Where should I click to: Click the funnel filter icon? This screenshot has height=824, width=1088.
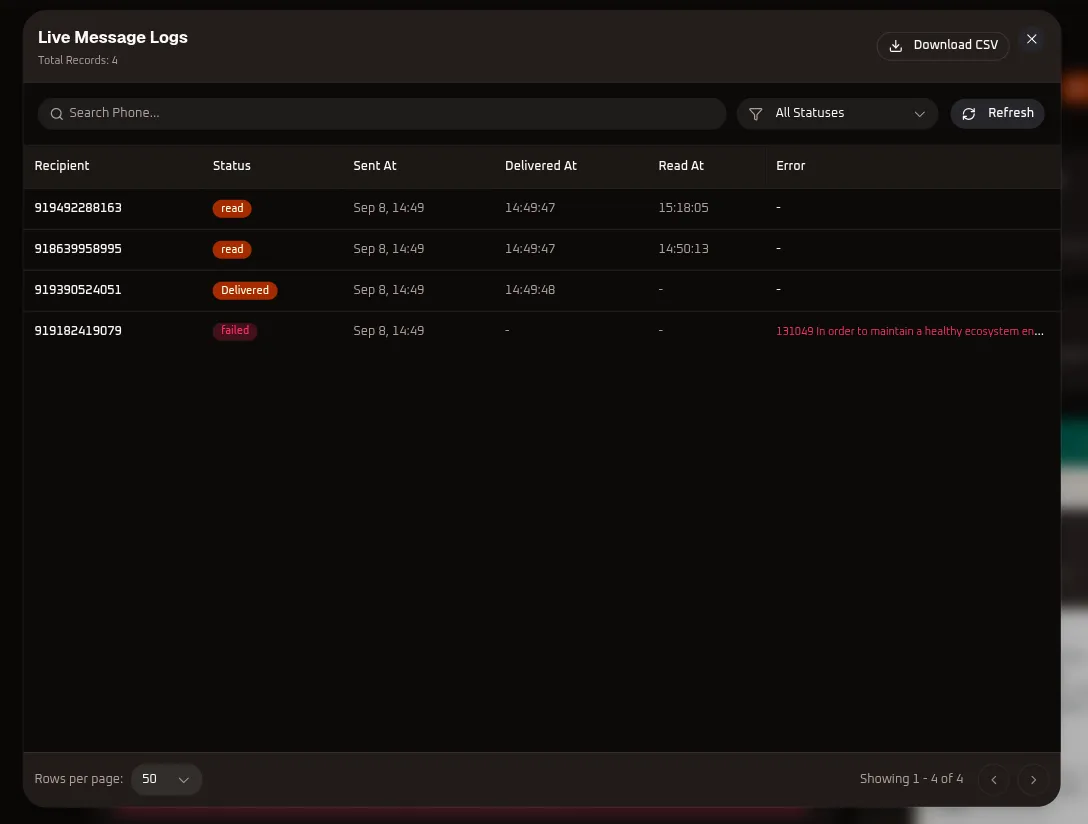(756, 114)
